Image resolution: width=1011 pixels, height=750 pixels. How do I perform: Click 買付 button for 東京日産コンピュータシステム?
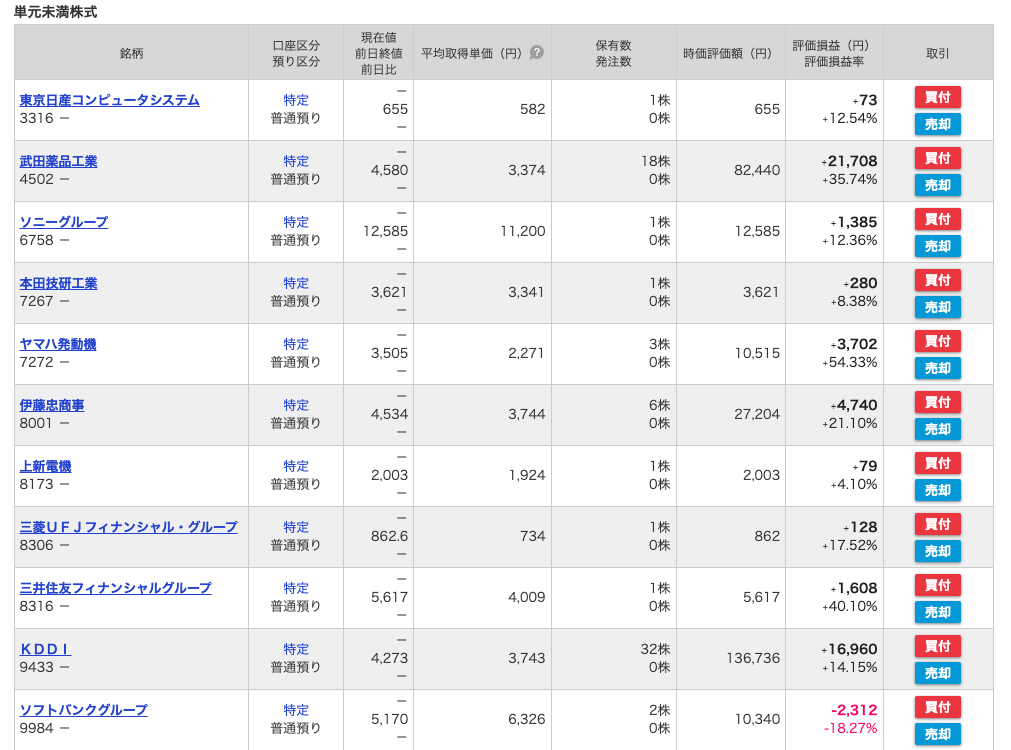point(937,97)
